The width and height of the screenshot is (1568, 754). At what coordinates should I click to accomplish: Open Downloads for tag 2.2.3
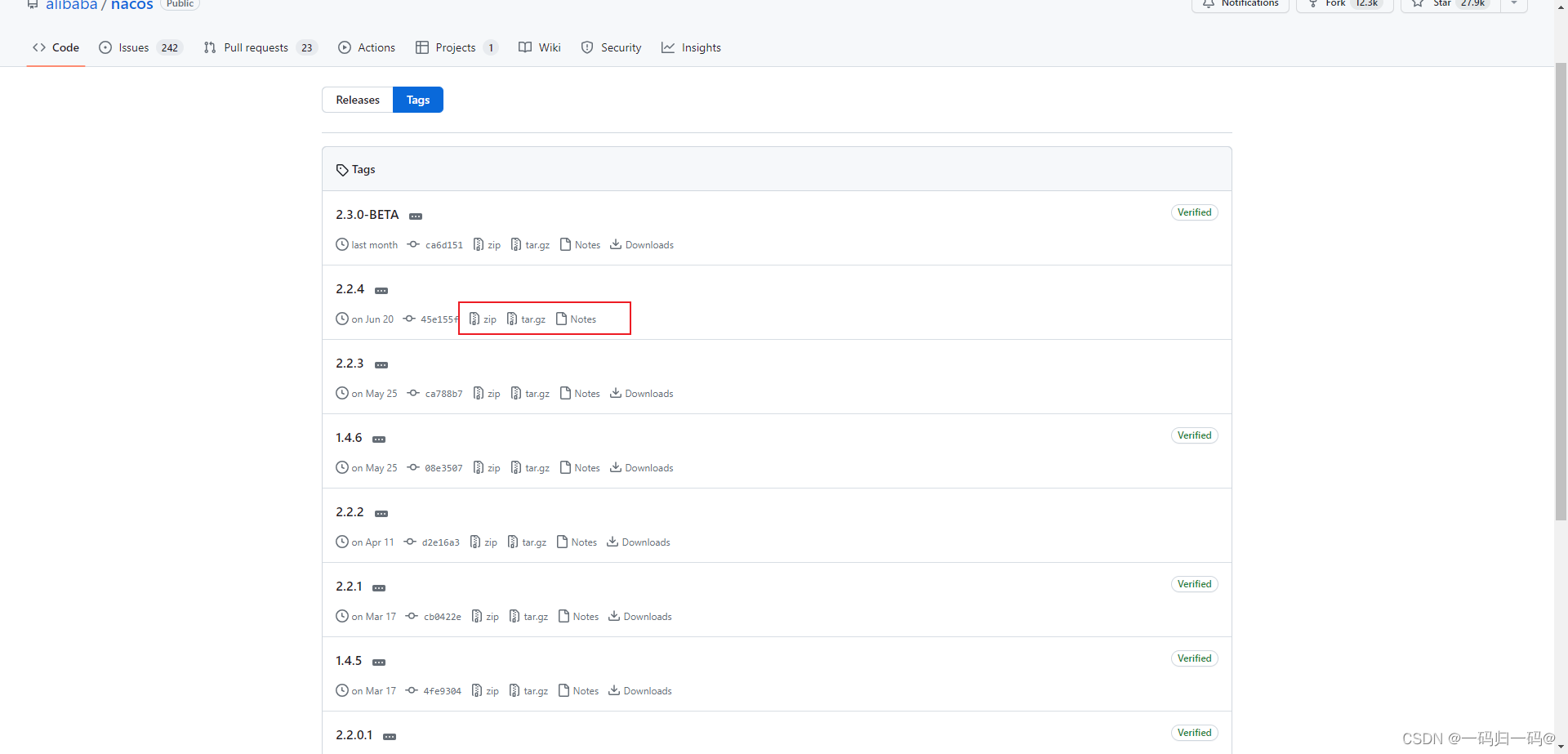pyautogui.click(x=642, y=393)
